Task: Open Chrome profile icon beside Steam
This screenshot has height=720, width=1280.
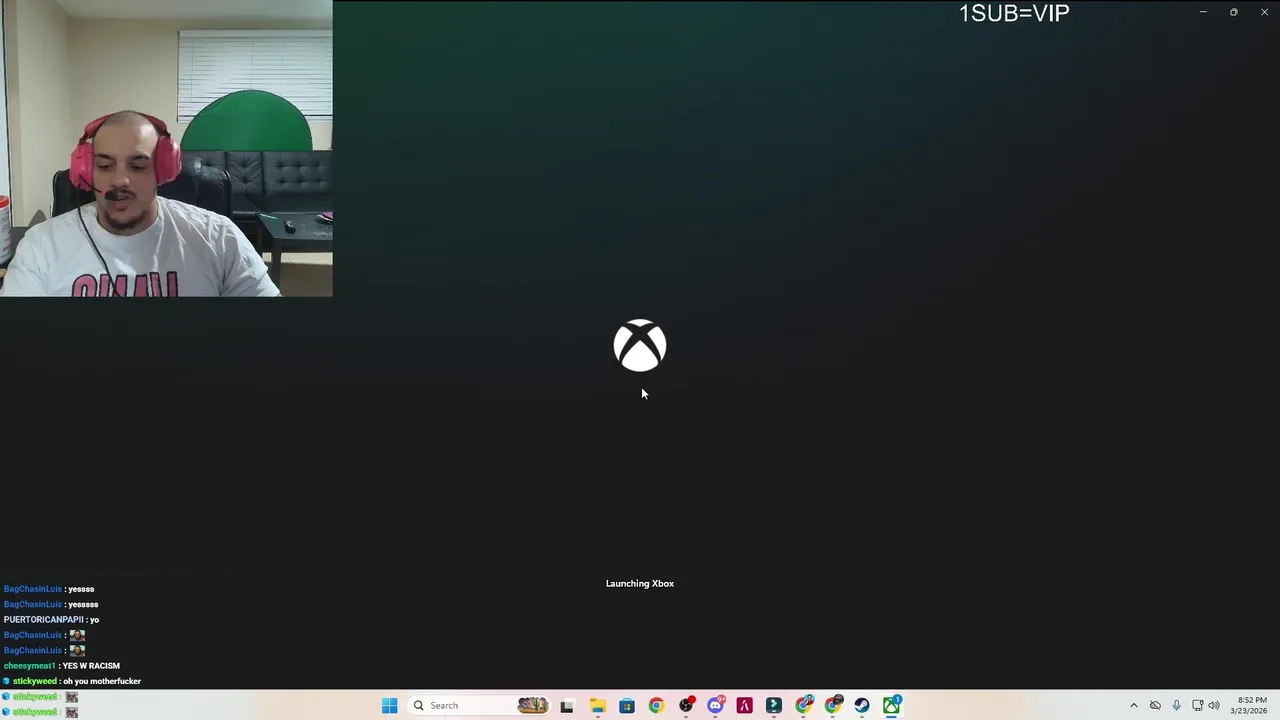Action: pos(833,705)
